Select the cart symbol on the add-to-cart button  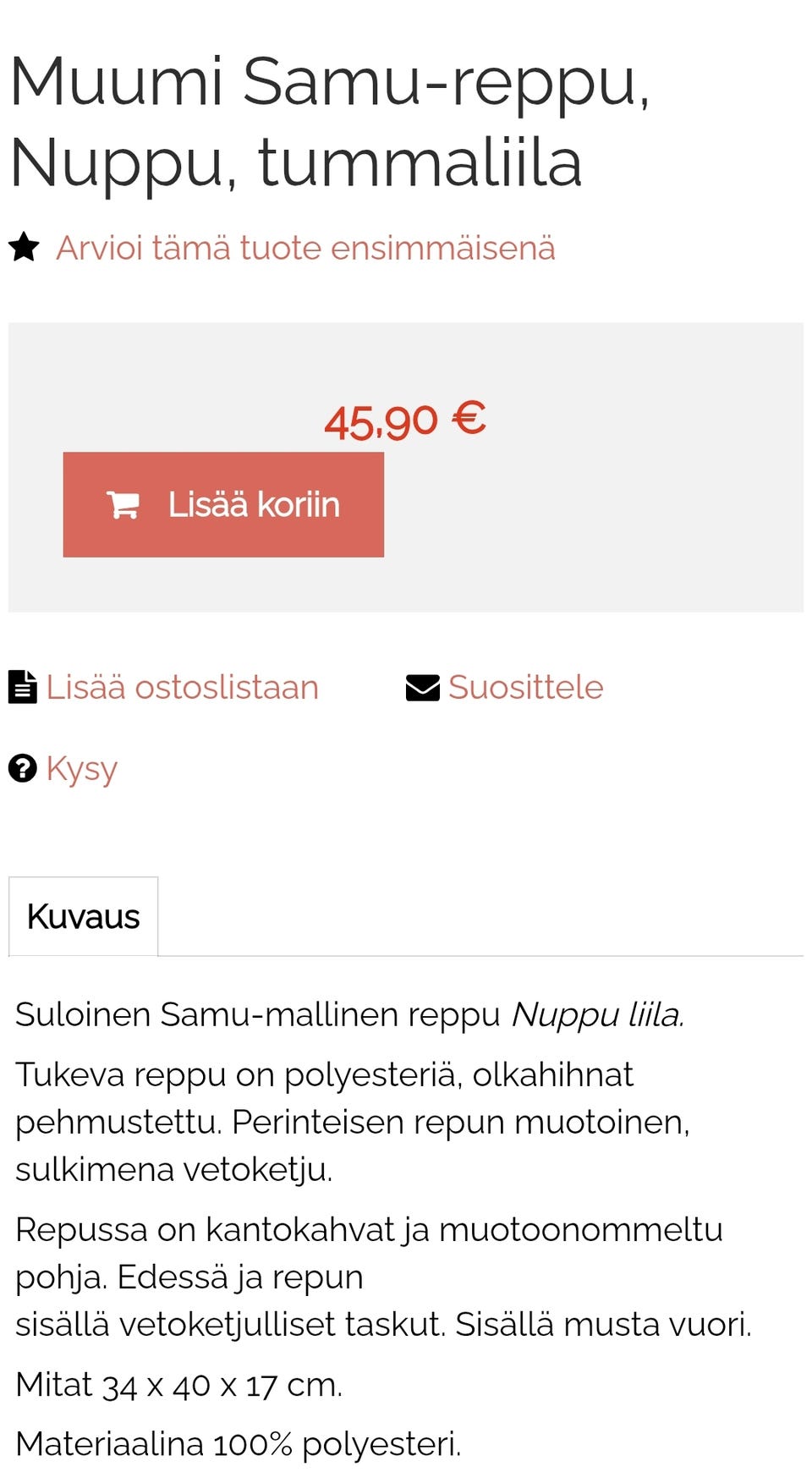point(123,504)
